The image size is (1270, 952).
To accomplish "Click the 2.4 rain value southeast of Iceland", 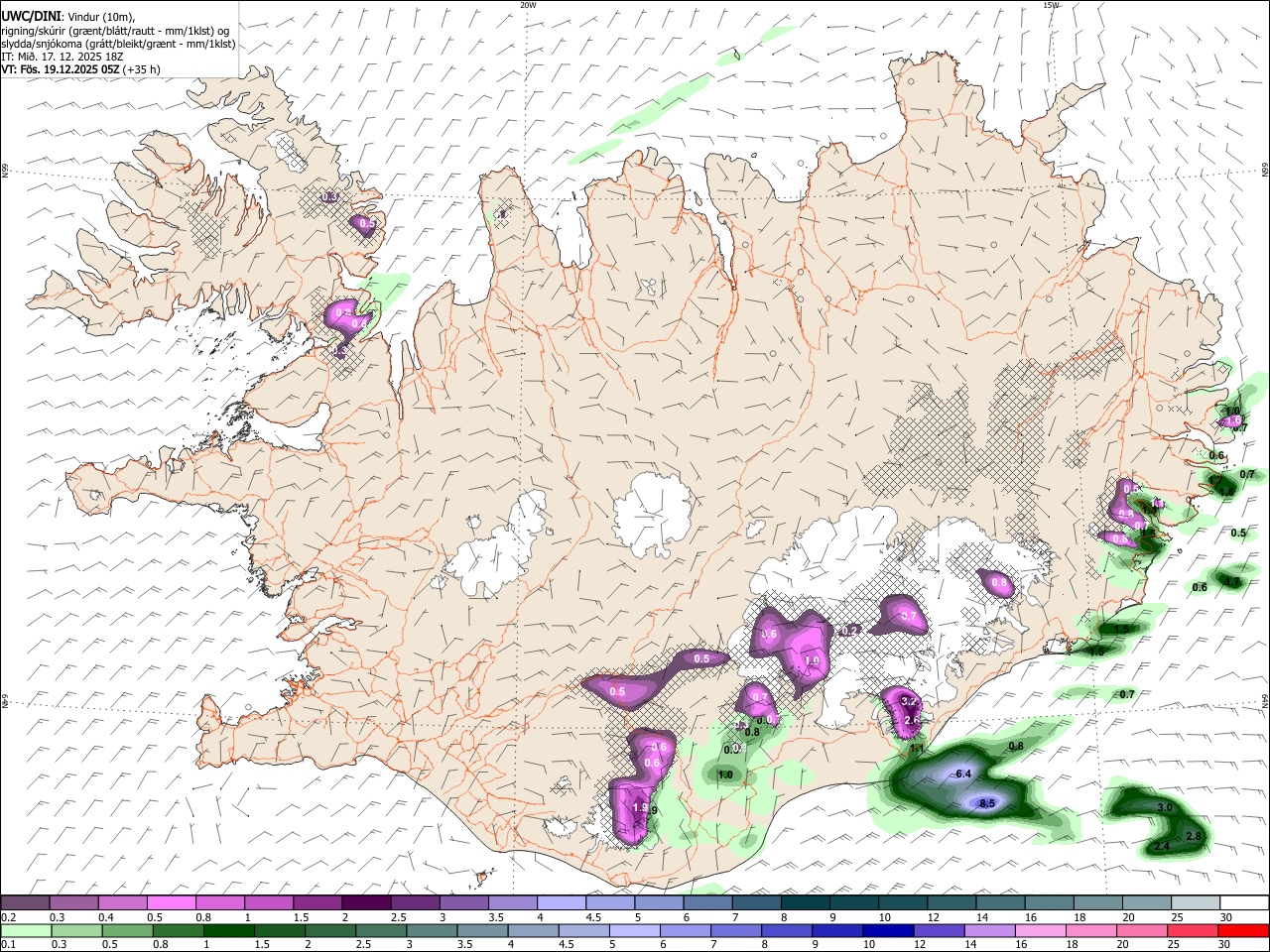I will [x=1162, y=846].
